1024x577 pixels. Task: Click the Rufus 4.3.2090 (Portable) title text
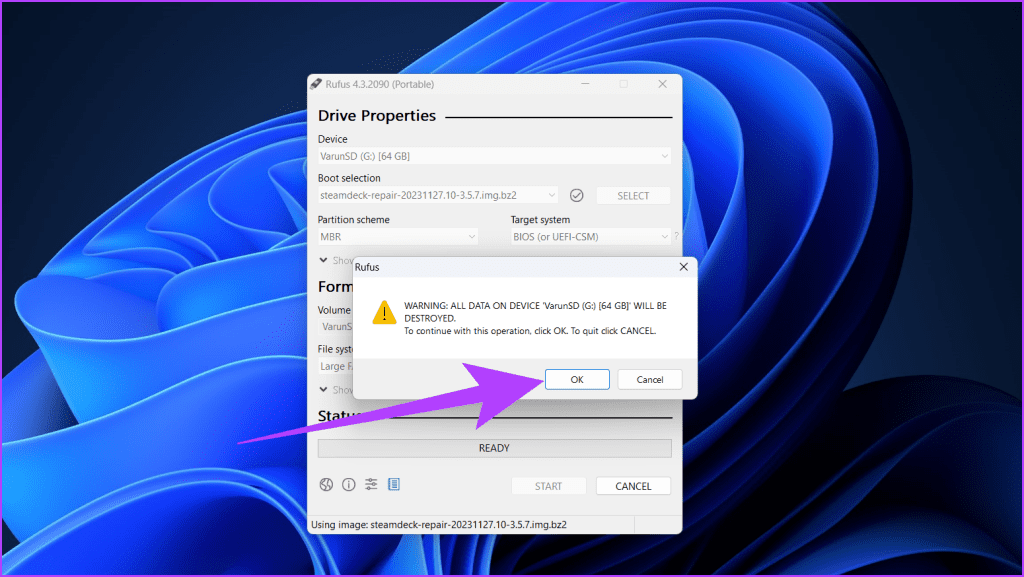(x=379, y=84)
